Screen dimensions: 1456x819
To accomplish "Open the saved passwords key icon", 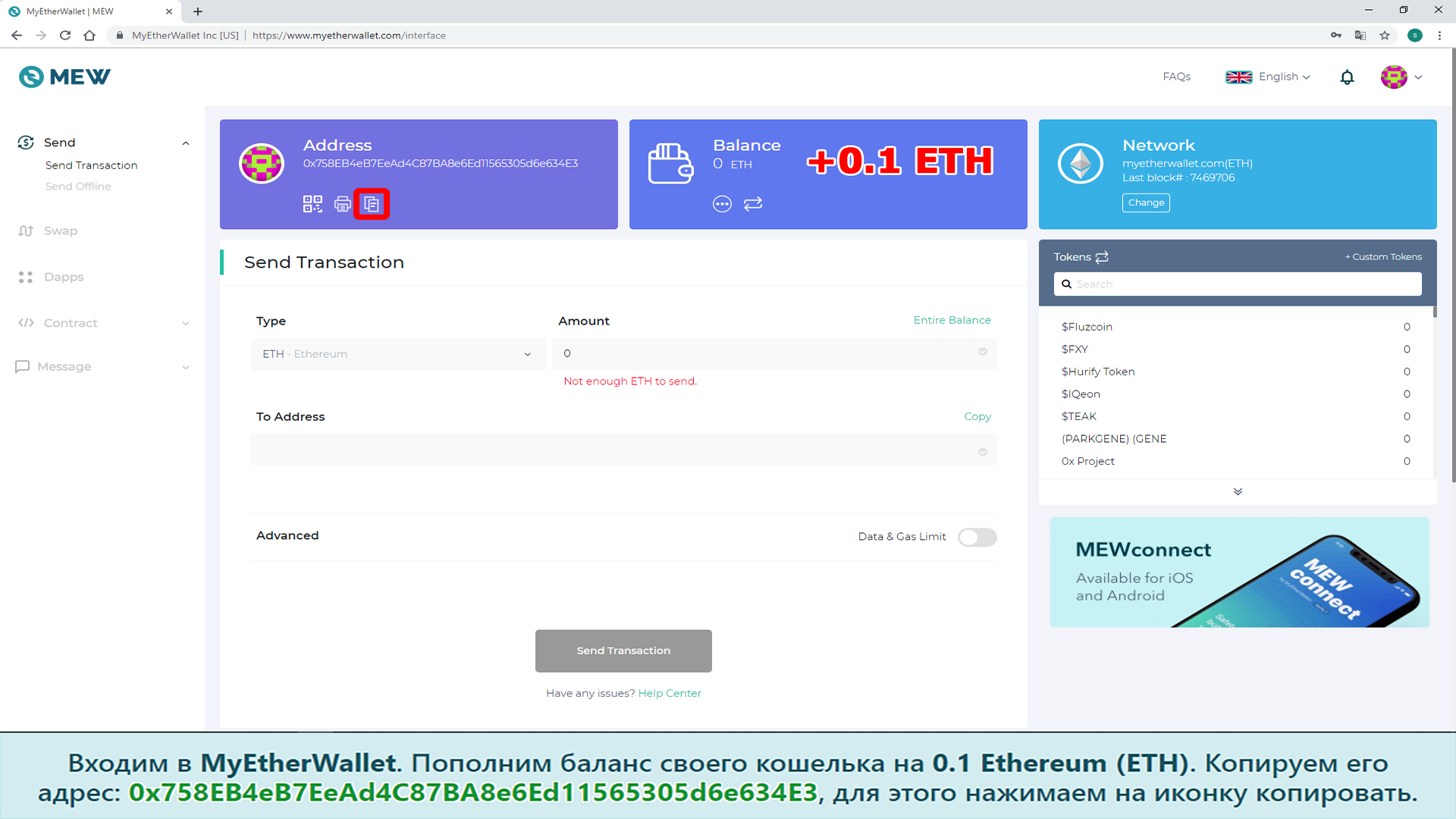I will [x=1336, y=36].
